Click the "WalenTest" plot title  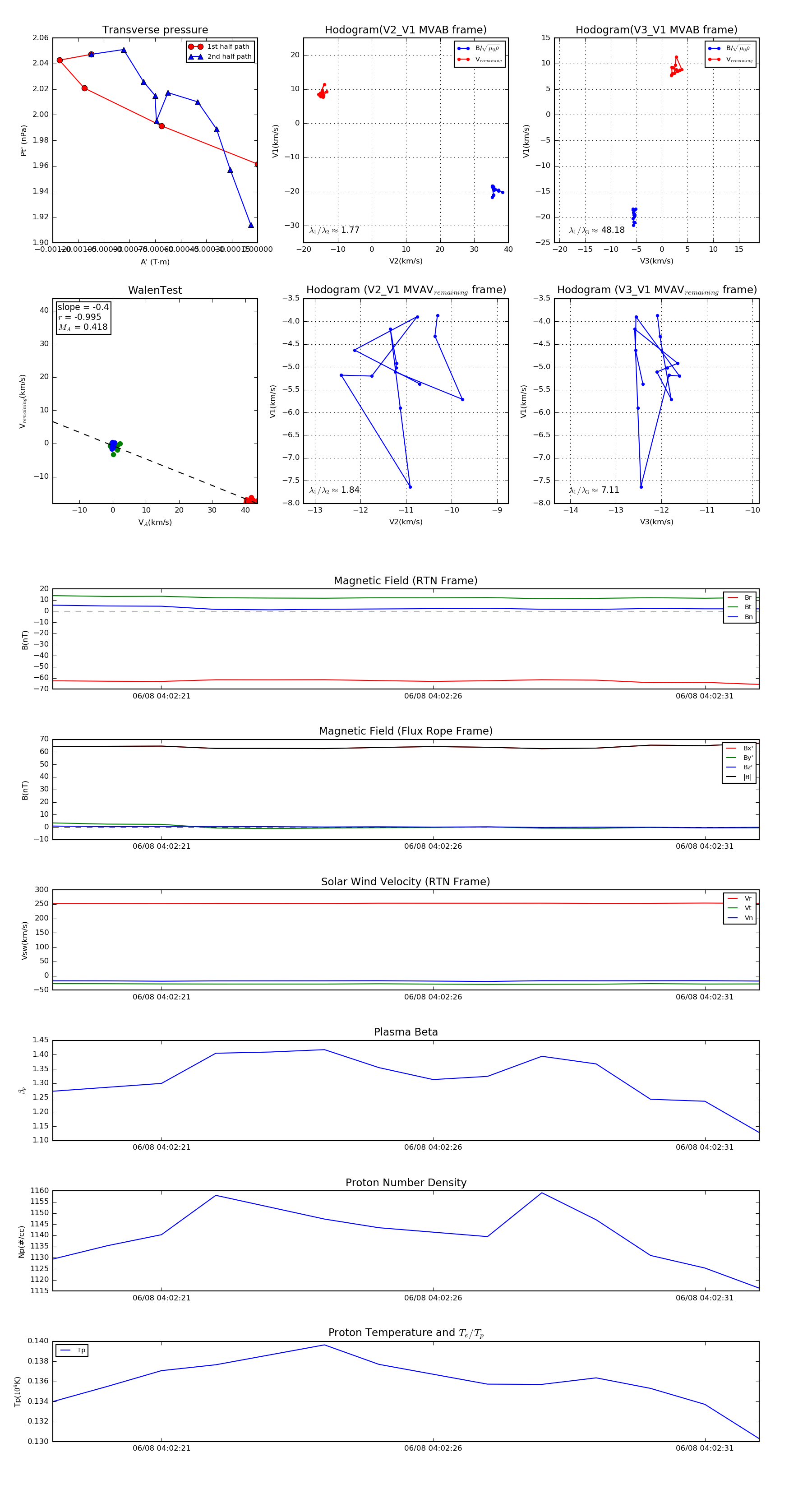pyautogui.click(x=155, y=290)
